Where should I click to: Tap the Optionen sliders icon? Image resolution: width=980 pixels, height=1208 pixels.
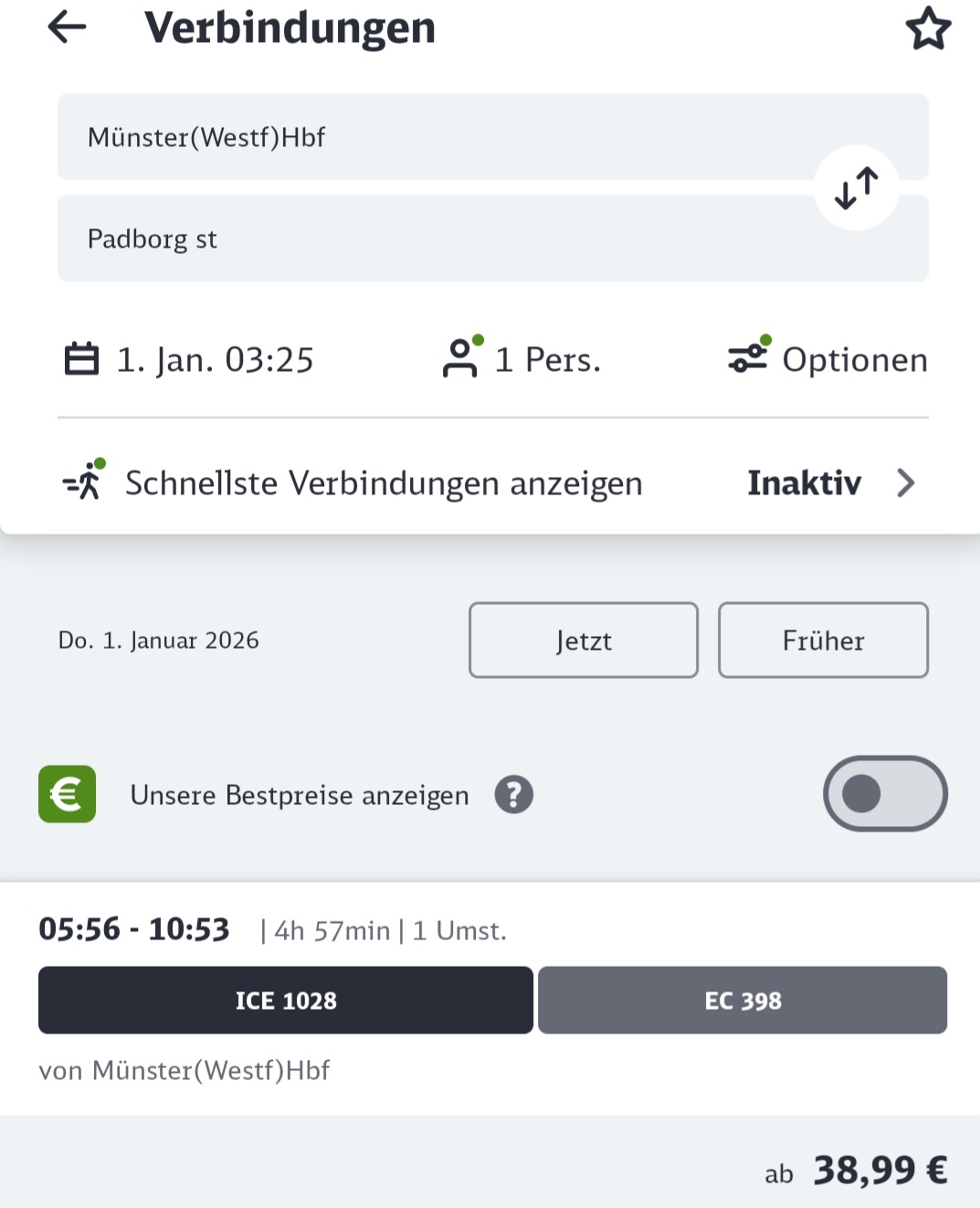click(749, 355)
